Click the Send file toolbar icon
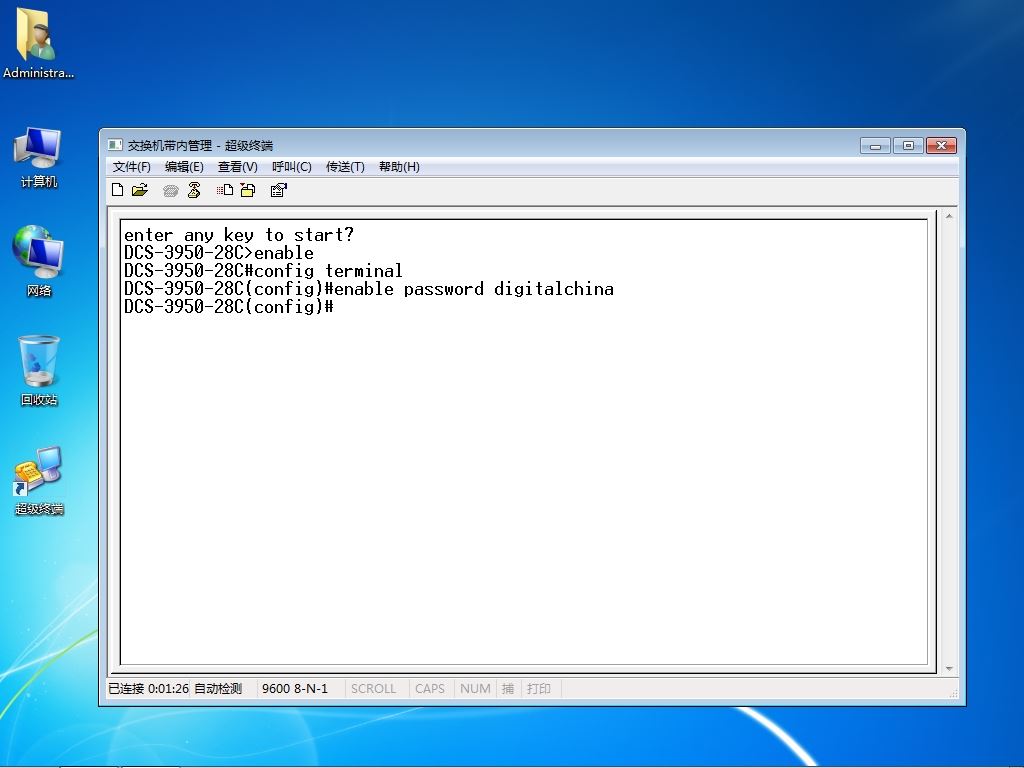This screenshot has height=768, width=1024. tap(225, 190)
